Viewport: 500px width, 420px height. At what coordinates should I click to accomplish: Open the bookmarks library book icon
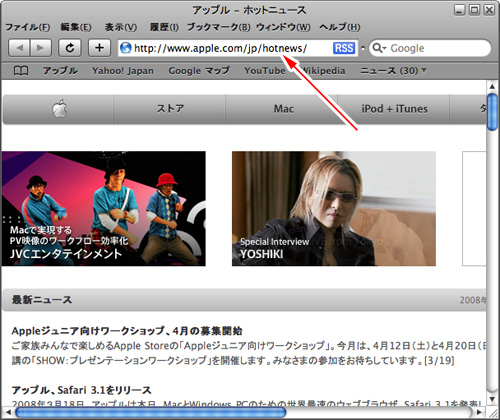21,71
